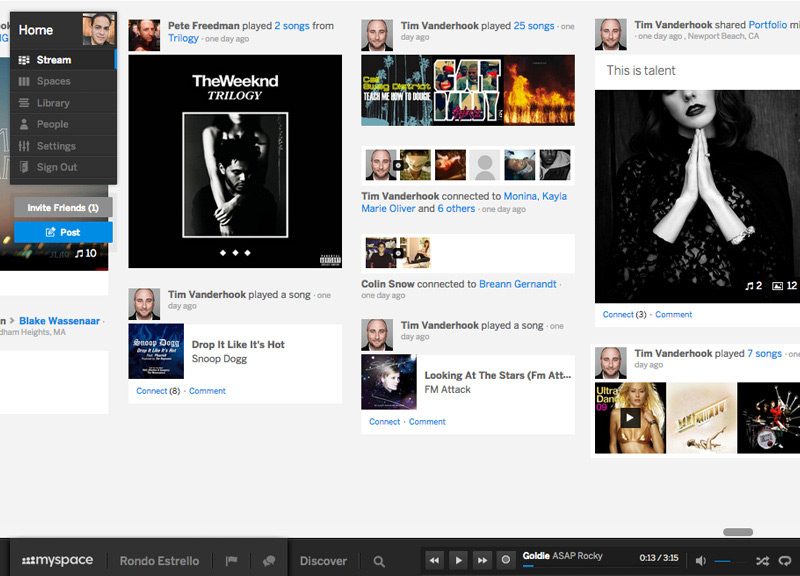Click Connect under the FM Attack song
Viewport: 800px width, 576px height.
385,421
